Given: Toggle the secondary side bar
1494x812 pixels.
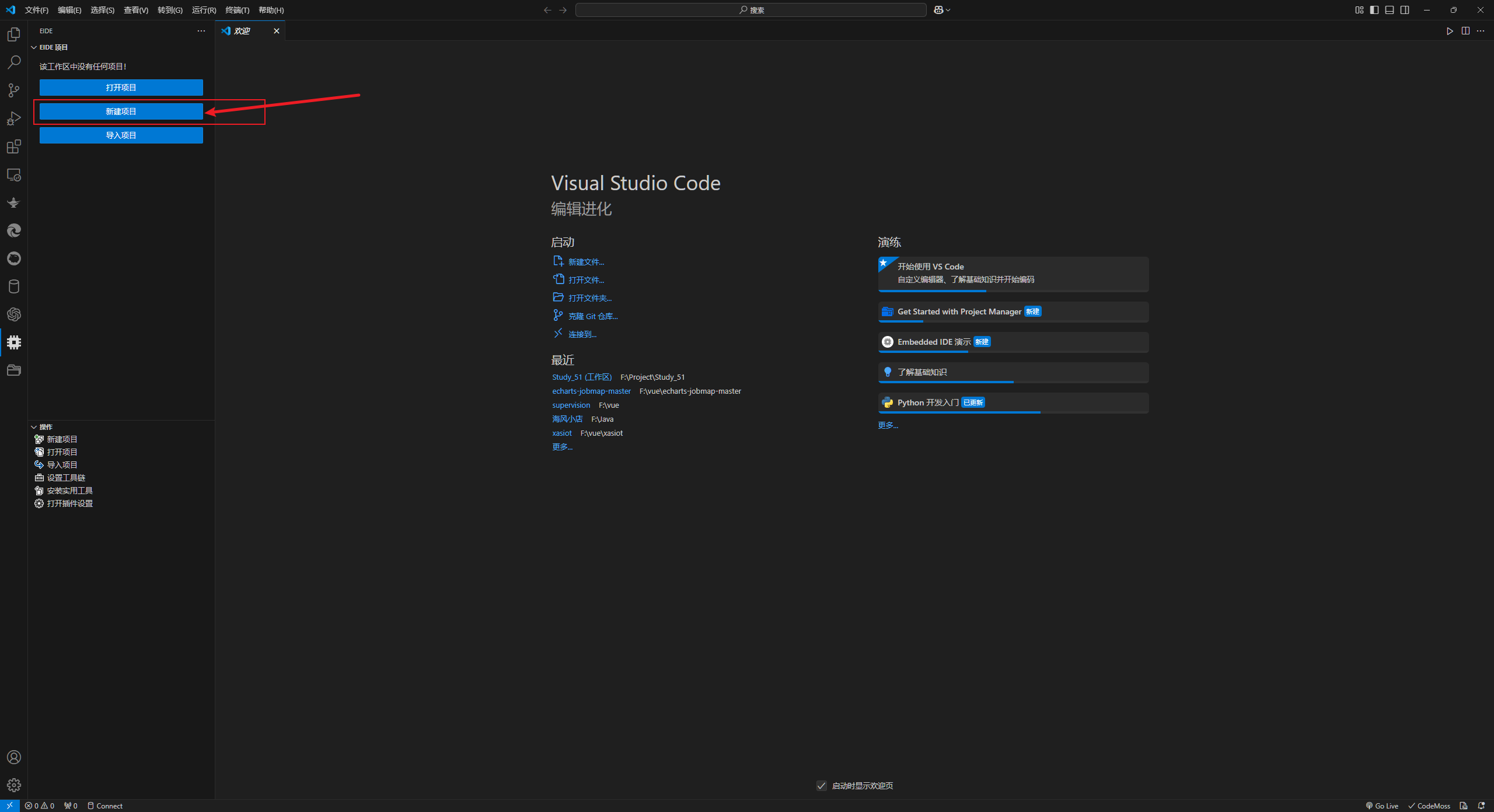Looking at the screenshot, I should [1405, 10].
